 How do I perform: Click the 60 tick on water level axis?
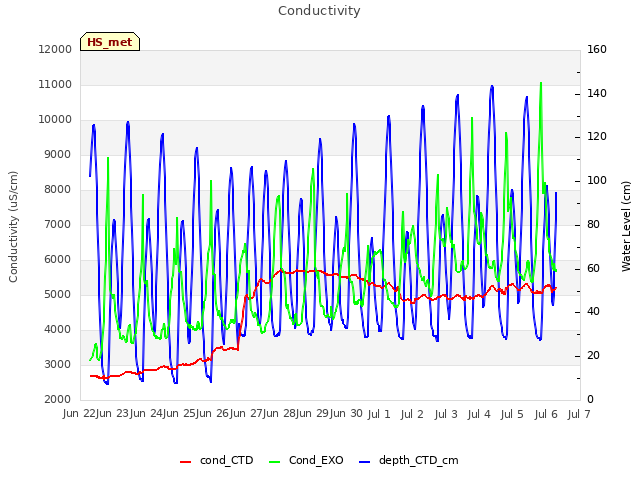pos(593,269)
